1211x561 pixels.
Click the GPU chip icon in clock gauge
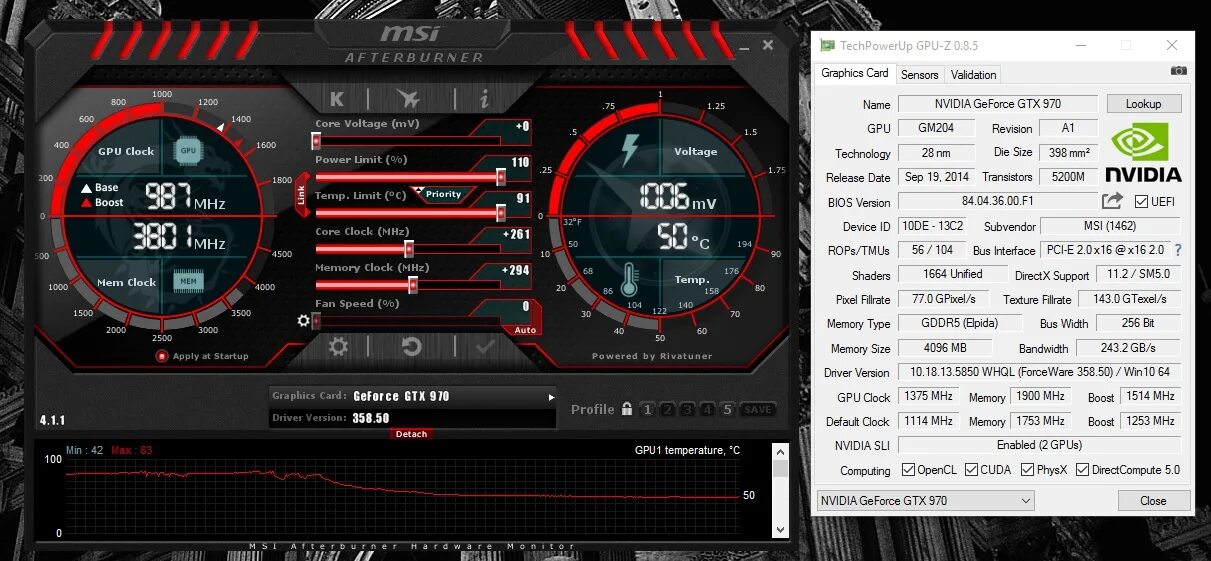click(x=187, y=151)
